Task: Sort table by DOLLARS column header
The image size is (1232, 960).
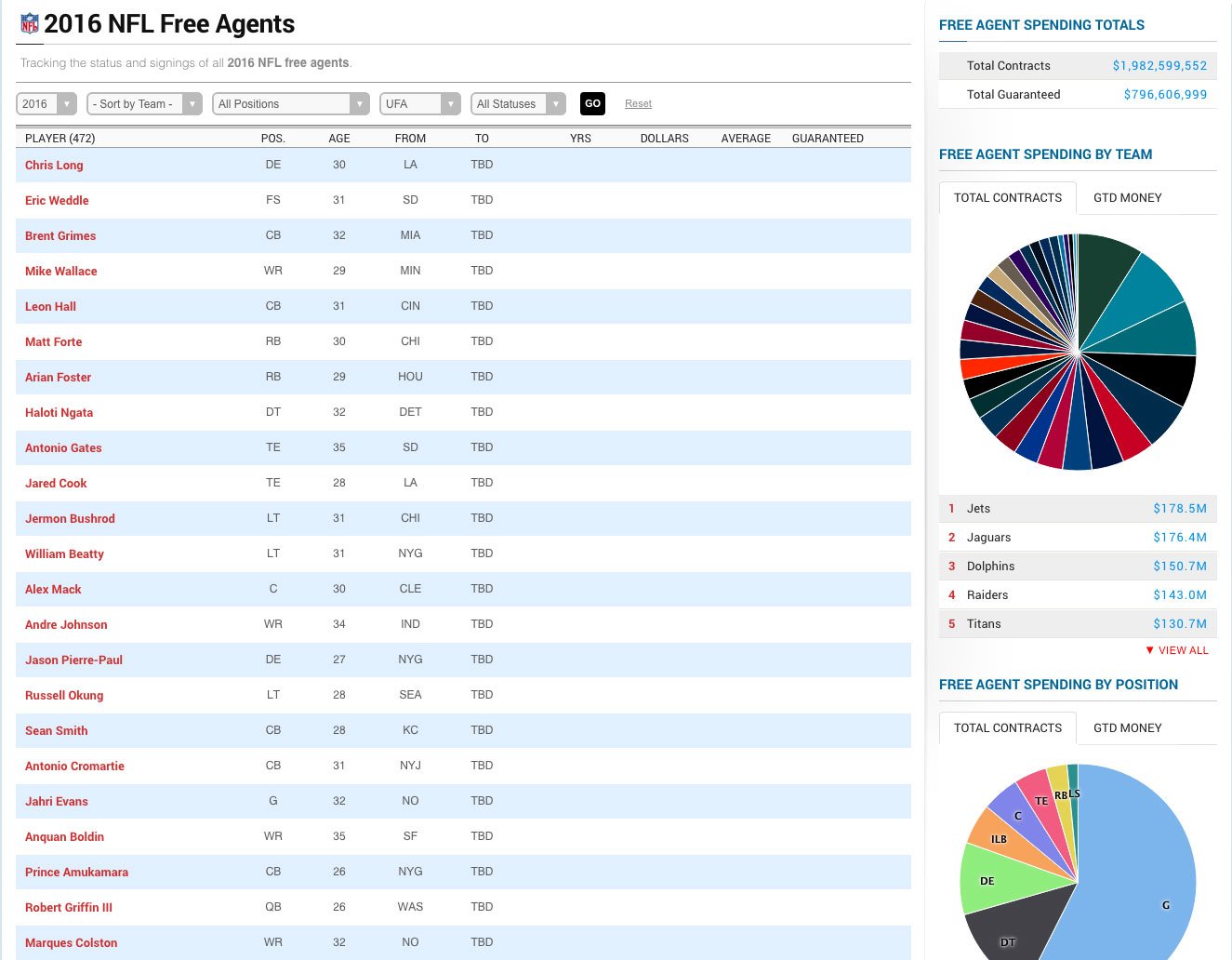Action: pyautogui.click(x=664, y=138)
